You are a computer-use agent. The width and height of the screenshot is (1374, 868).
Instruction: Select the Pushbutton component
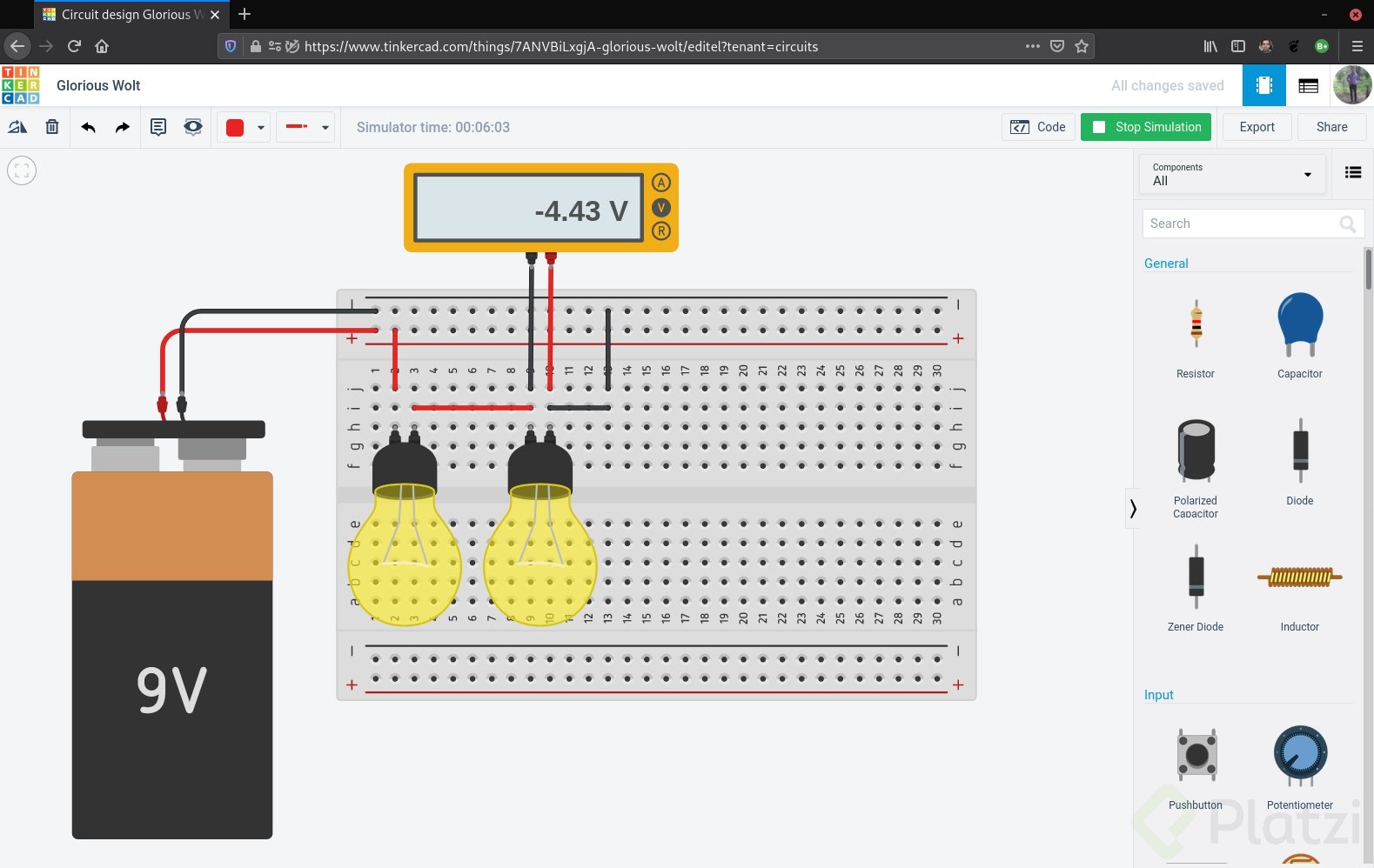(1196, 768)
